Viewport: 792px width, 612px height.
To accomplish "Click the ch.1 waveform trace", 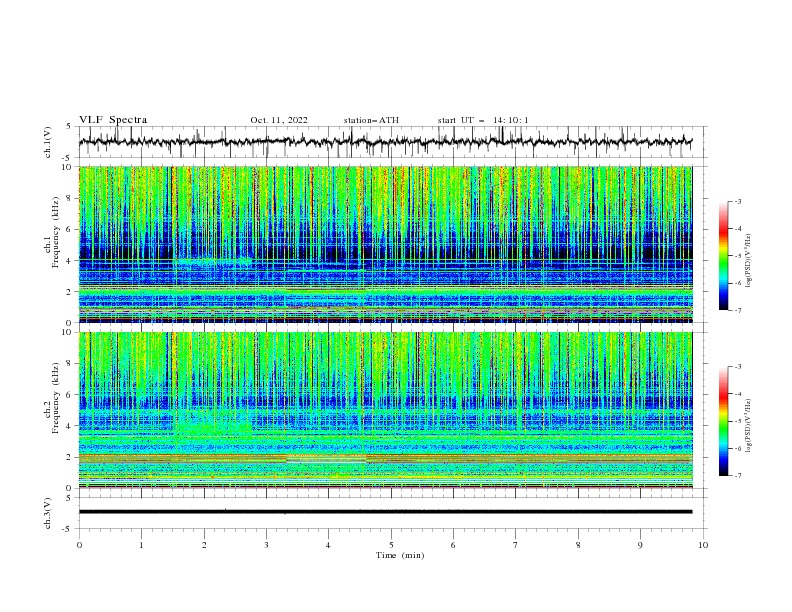I will pyautogui.click(x=385, y=141).
